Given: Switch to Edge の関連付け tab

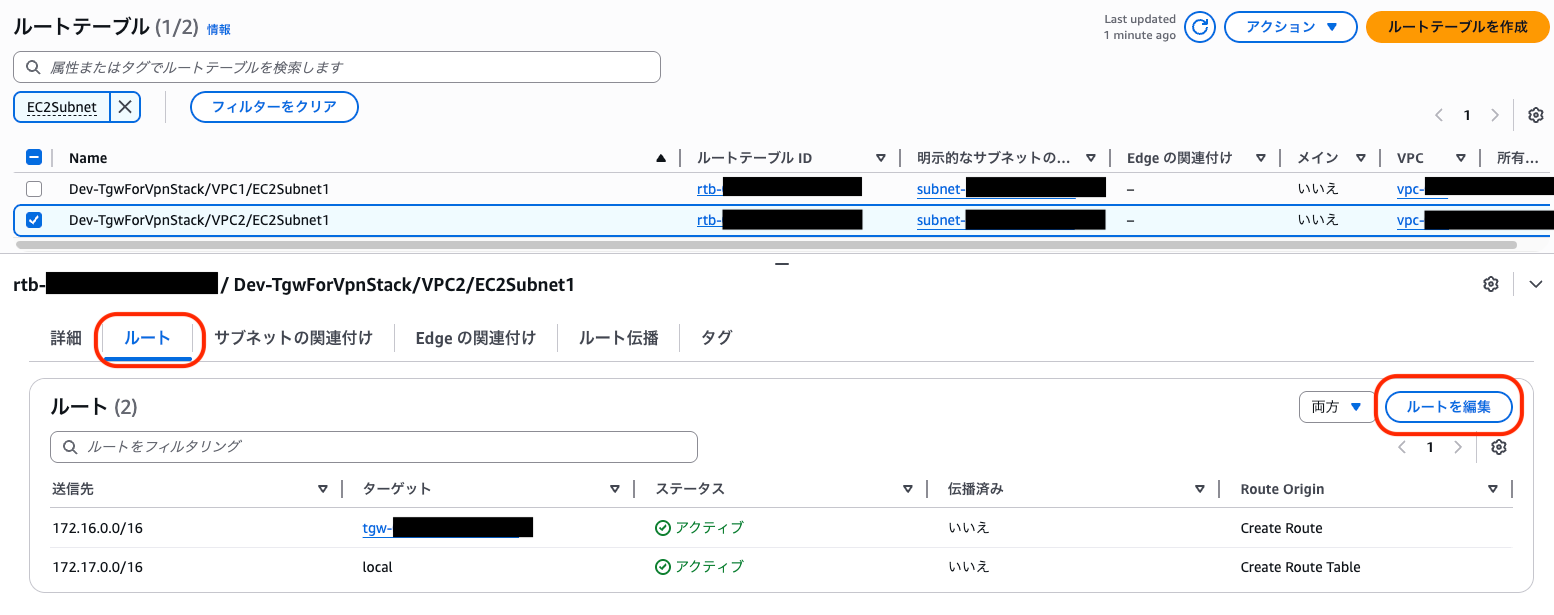Looking at the screenshot, I should tap(475, 338).
